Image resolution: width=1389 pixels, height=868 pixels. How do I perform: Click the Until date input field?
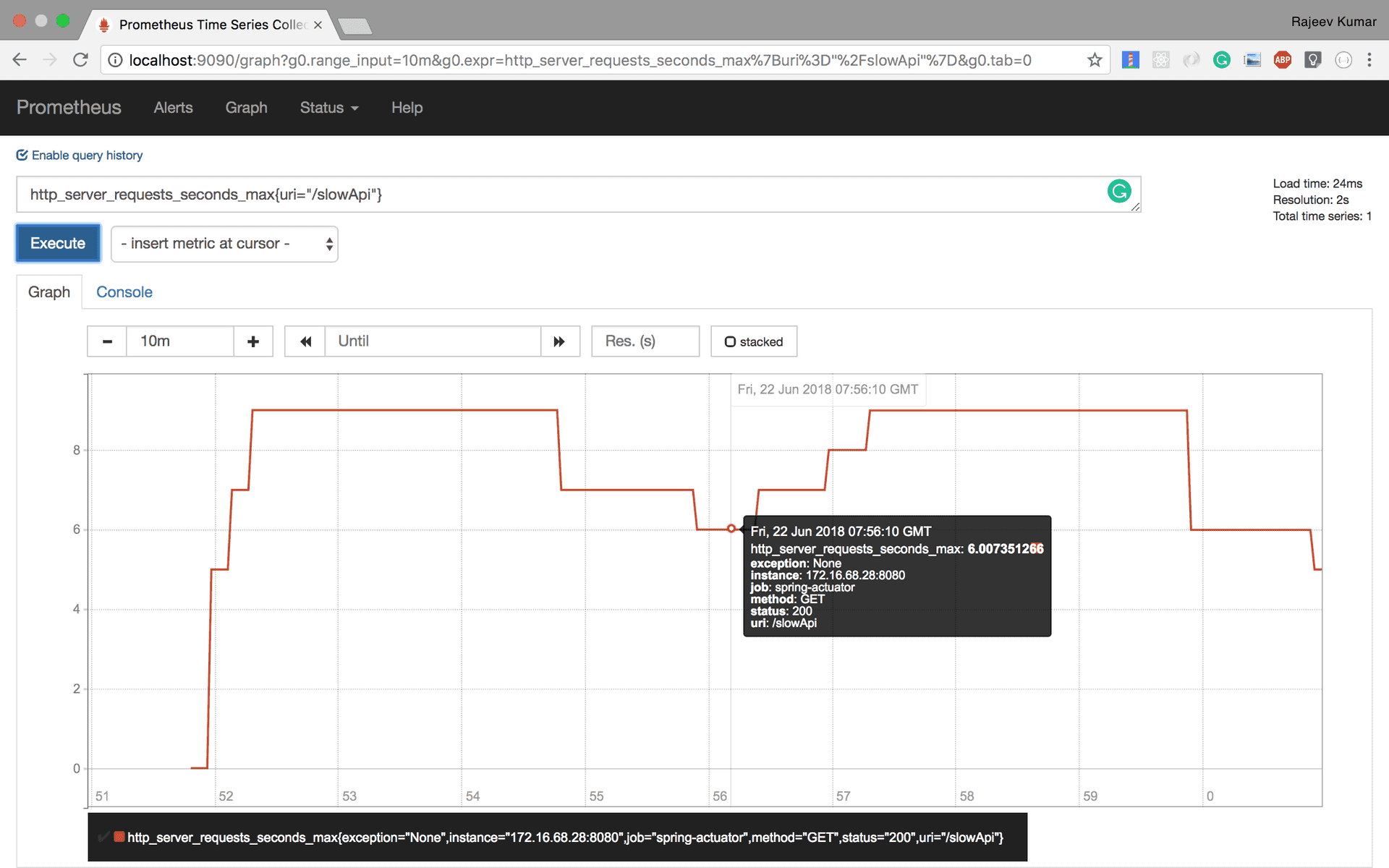point(433,341)
